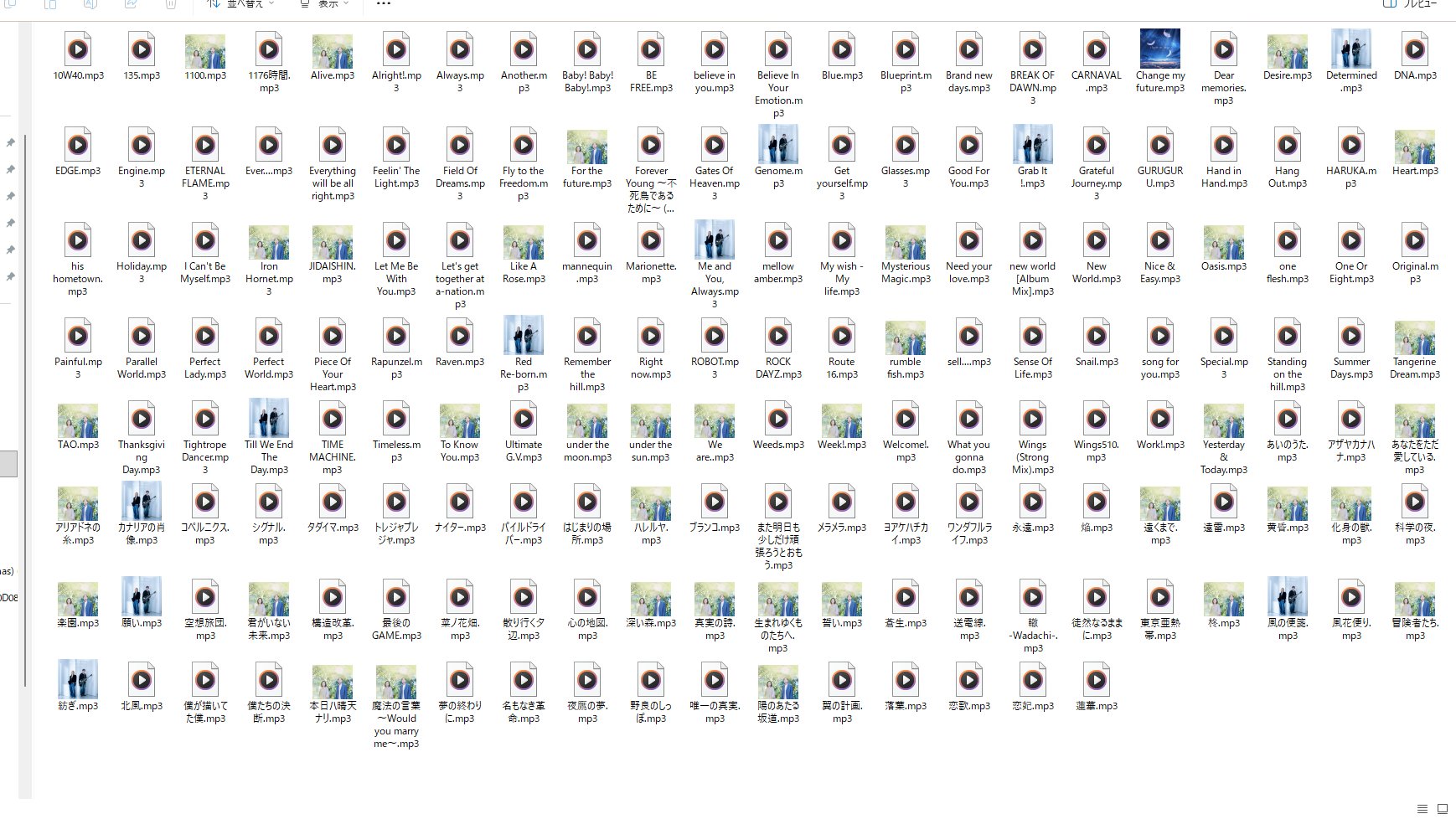This screenshot has width=1456, height=819.
Task: Click the Alright!.mp3 audio file icon
Action: point(396,49)
